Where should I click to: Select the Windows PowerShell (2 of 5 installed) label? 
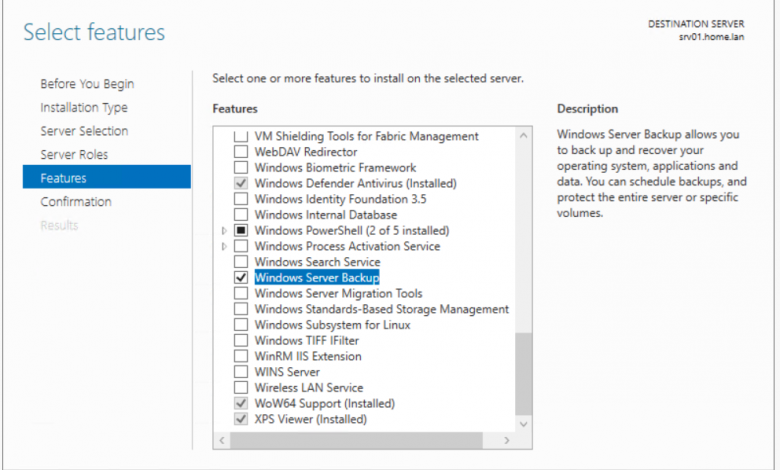tap(352, 231)
